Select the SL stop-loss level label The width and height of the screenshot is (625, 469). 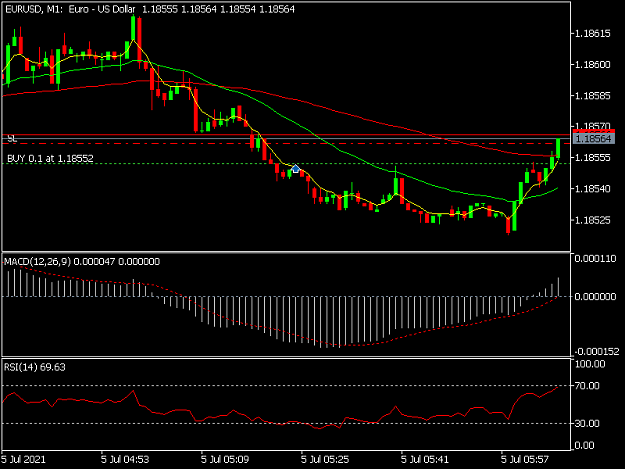point(12,138)
